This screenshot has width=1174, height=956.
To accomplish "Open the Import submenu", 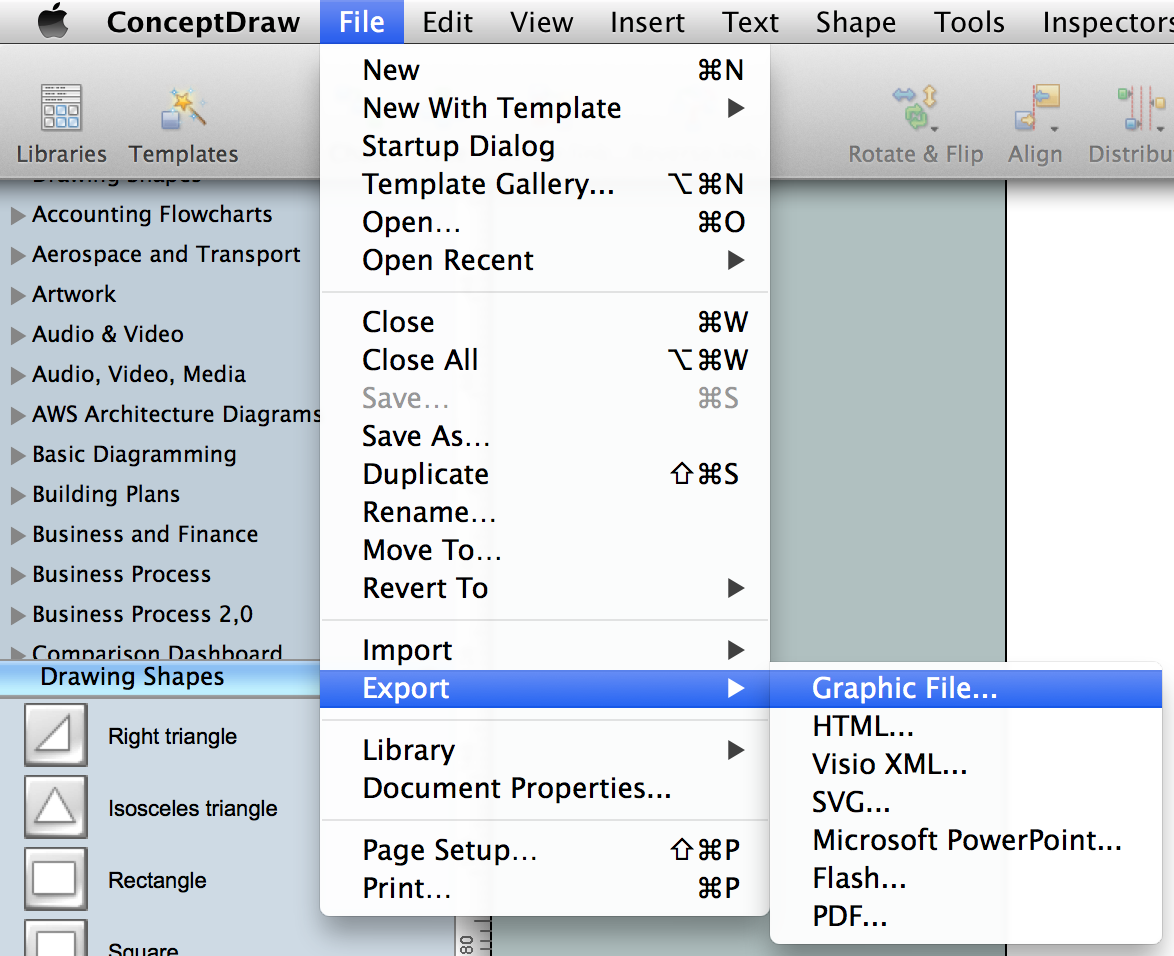I will [544, 651].
